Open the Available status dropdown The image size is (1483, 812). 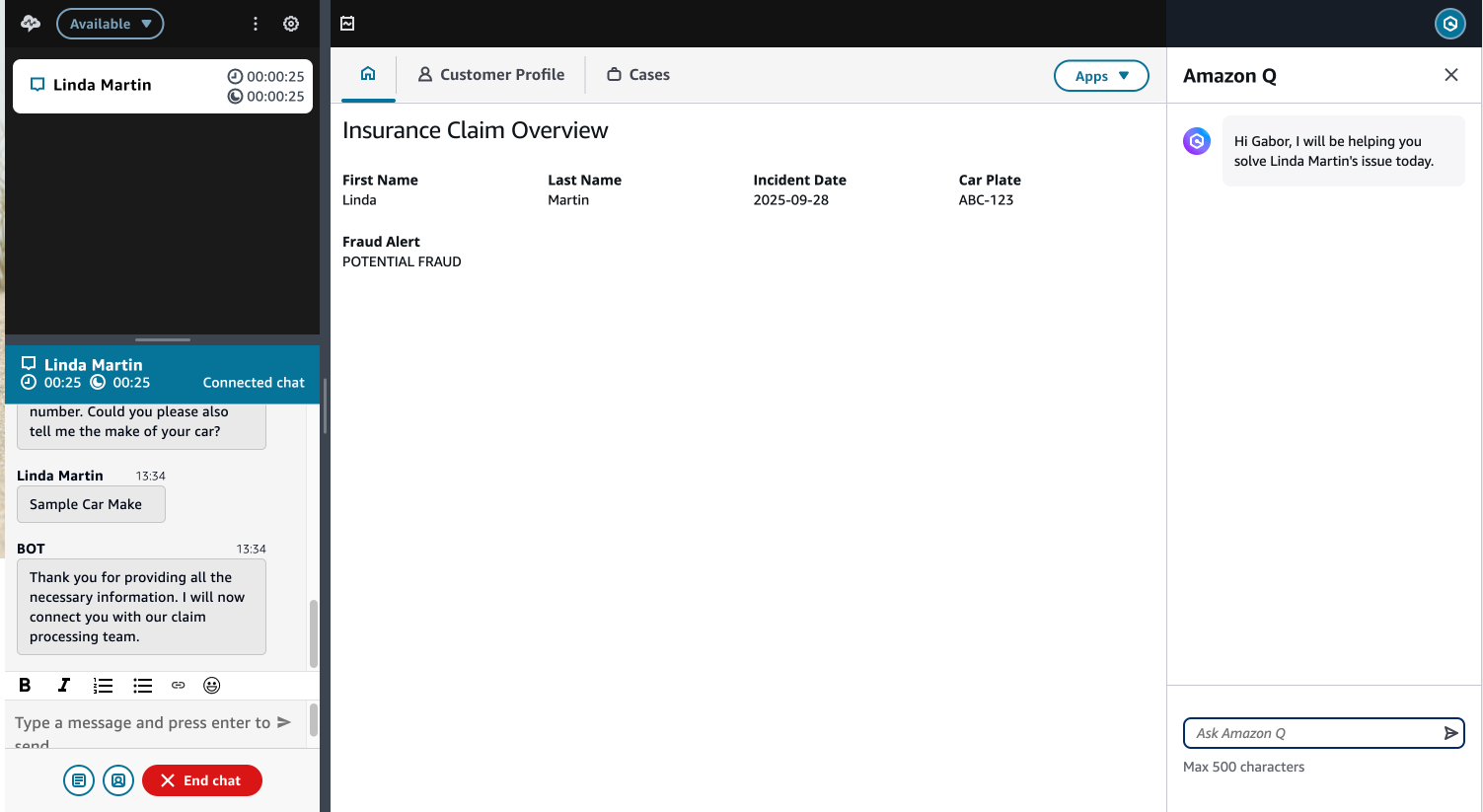click(x=110, y=23)
